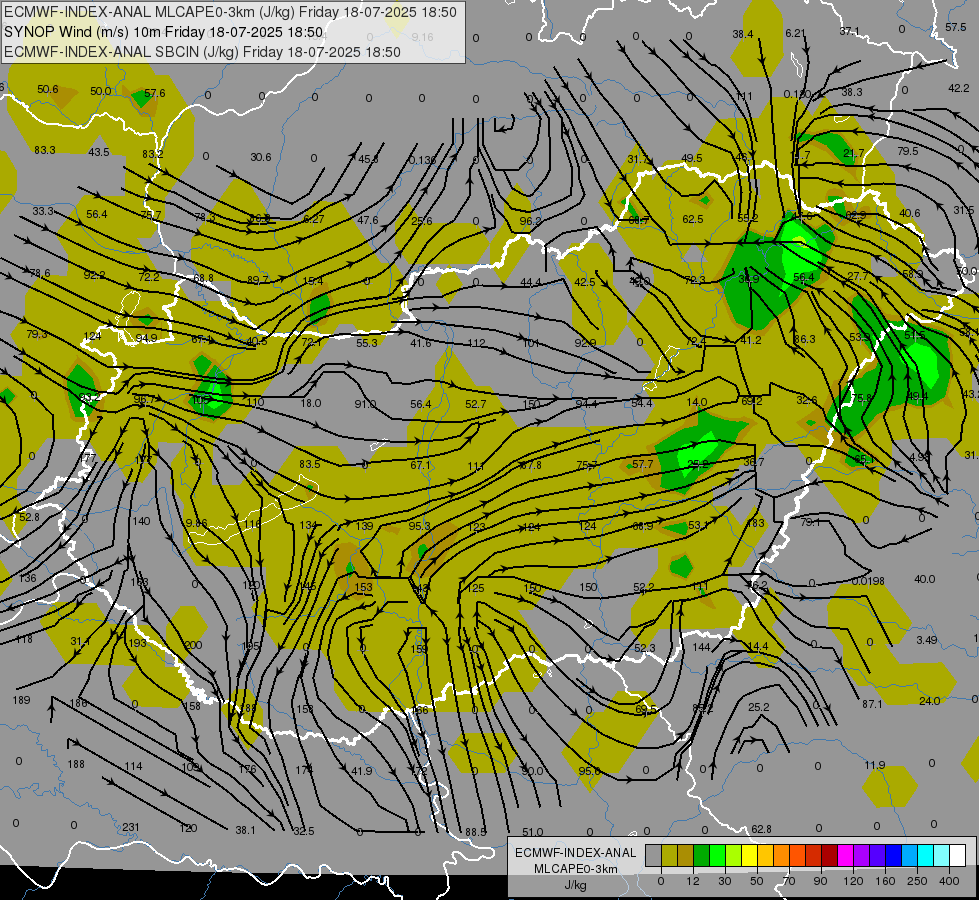Click the '30' label on the legend scale
The height and width of the screenshot is (900, 979).
(724, 881)
